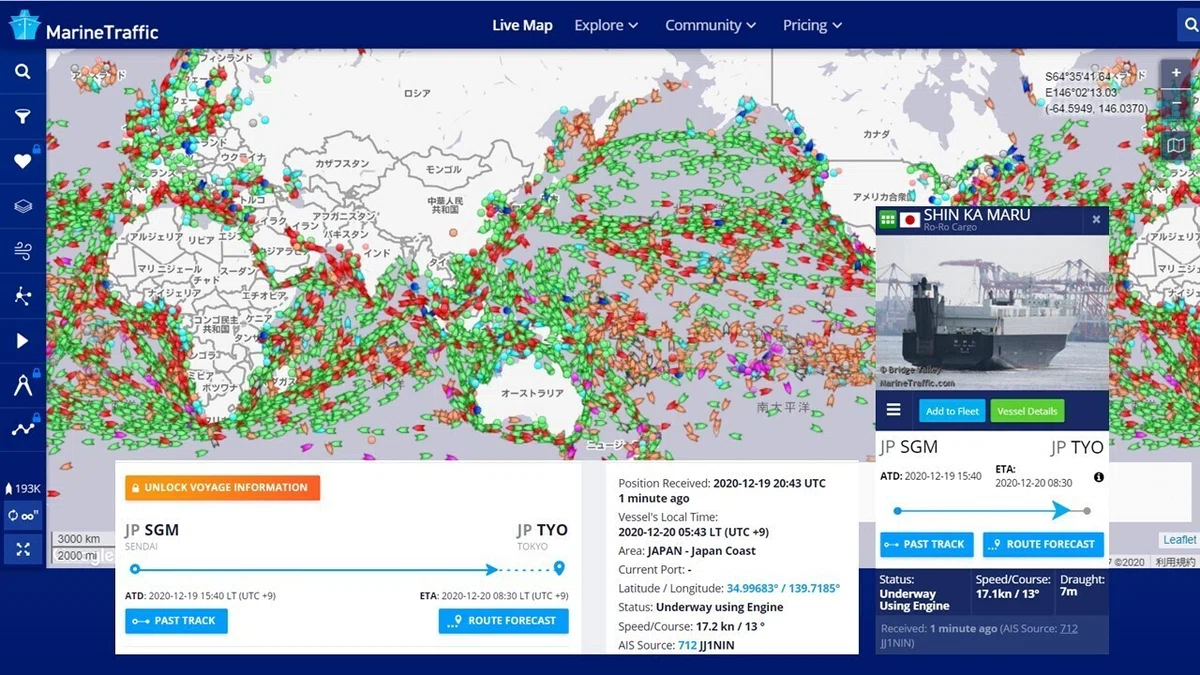Click ROUTE FORECAST in the vessel popup

(1043, 544)
